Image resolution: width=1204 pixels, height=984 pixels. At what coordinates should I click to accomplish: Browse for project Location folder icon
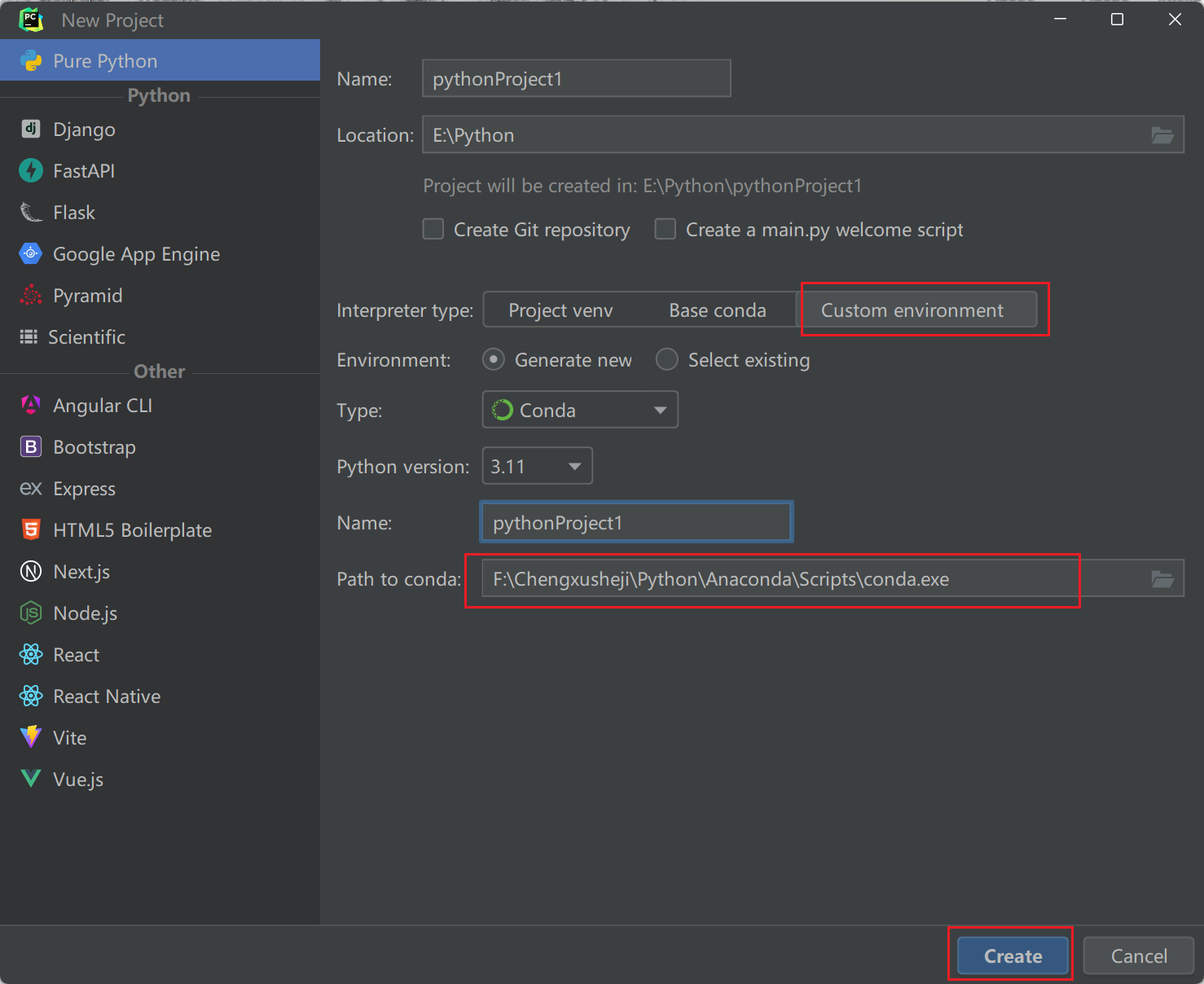click(x=1162, y=135)
